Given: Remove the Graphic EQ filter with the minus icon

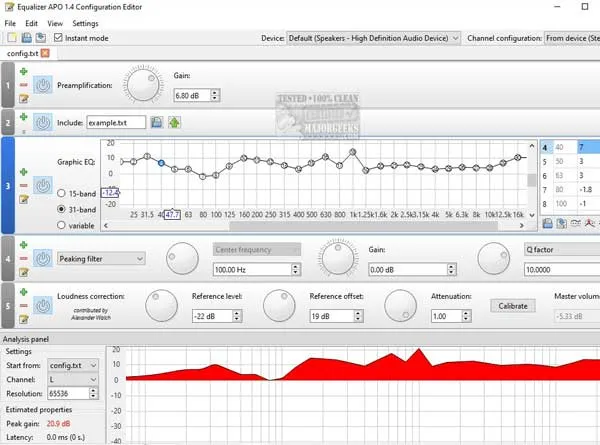Looking at the screenshot, I should pyautogui.click(x=24, y=186).
